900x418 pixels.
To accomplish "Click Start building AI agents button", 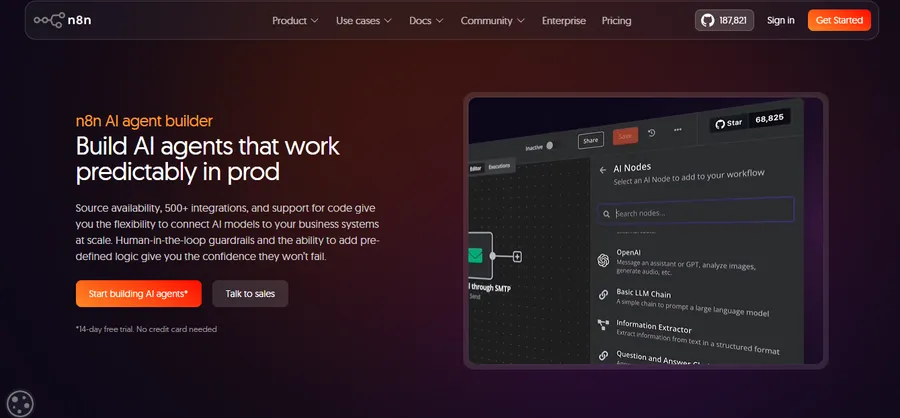I will pyautogui.click(x=138, y=293).
